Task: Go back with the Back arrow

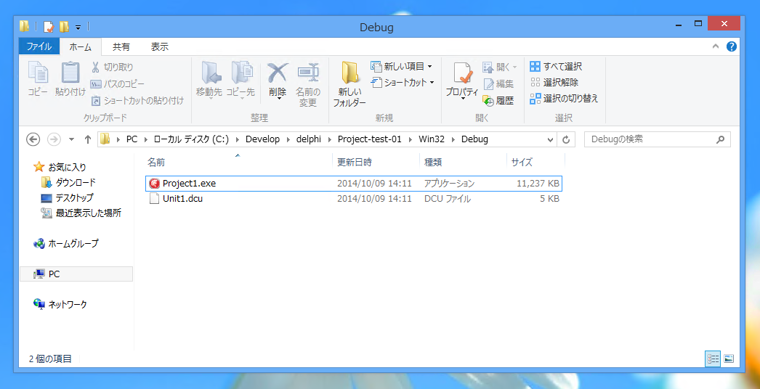Action: [x=33, y=140]
